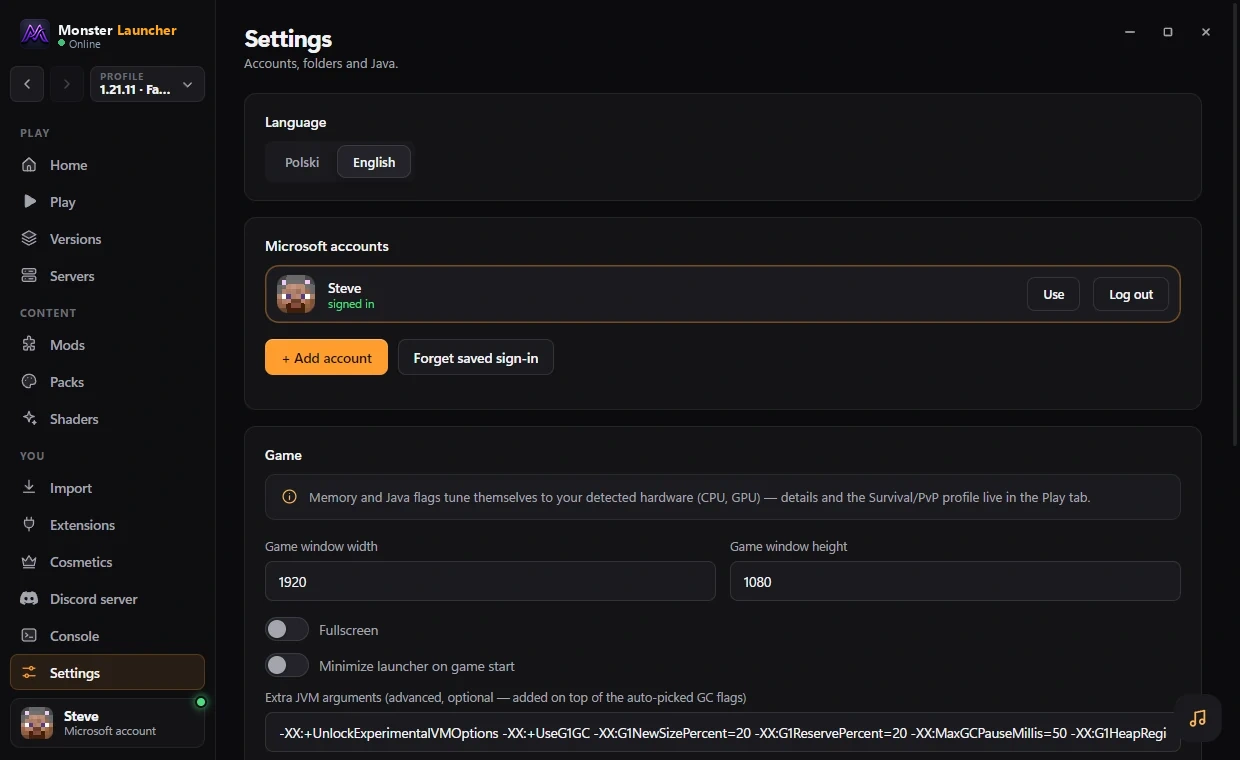
Task: Click Log out for Steve account
Action: click(1131, 294)
